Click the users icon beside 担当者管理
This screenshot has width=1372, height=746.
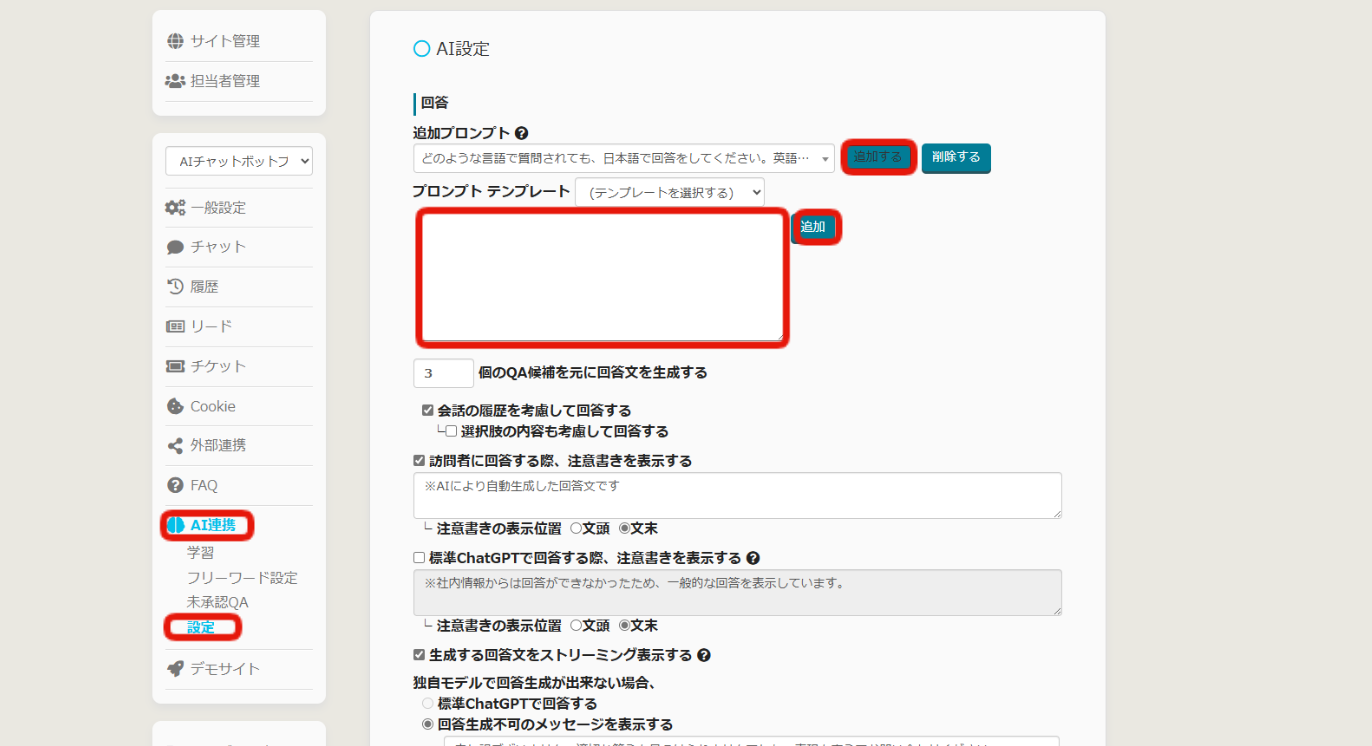[175, 81]
